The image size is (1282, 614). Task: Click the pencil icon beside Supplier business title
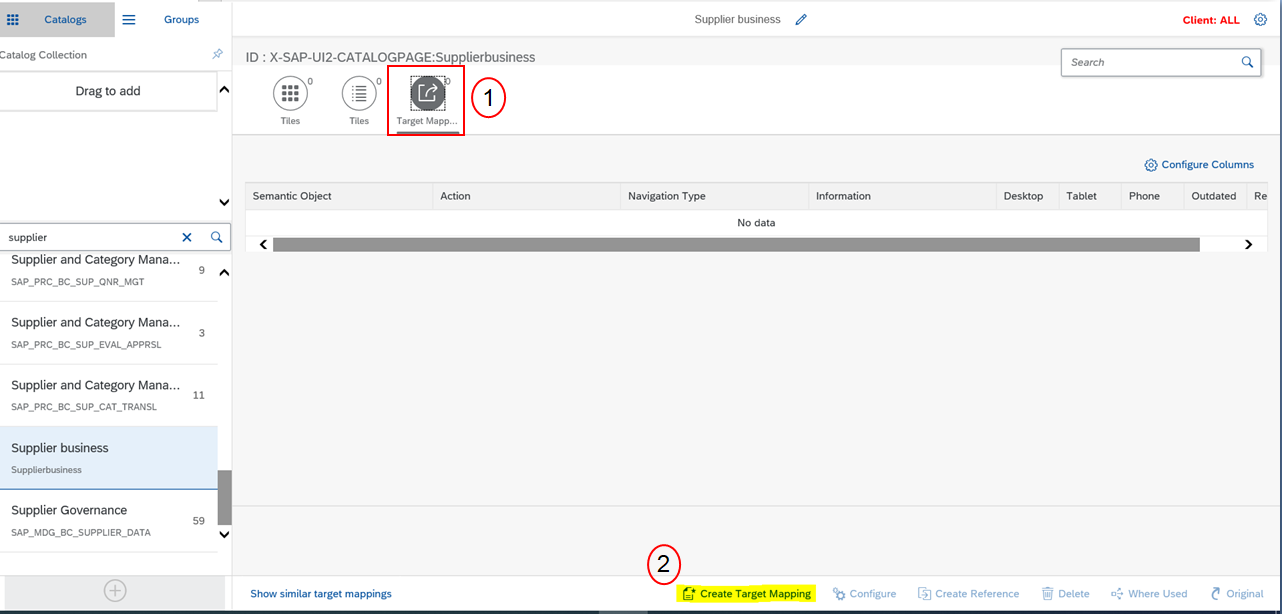coord(801,20)
